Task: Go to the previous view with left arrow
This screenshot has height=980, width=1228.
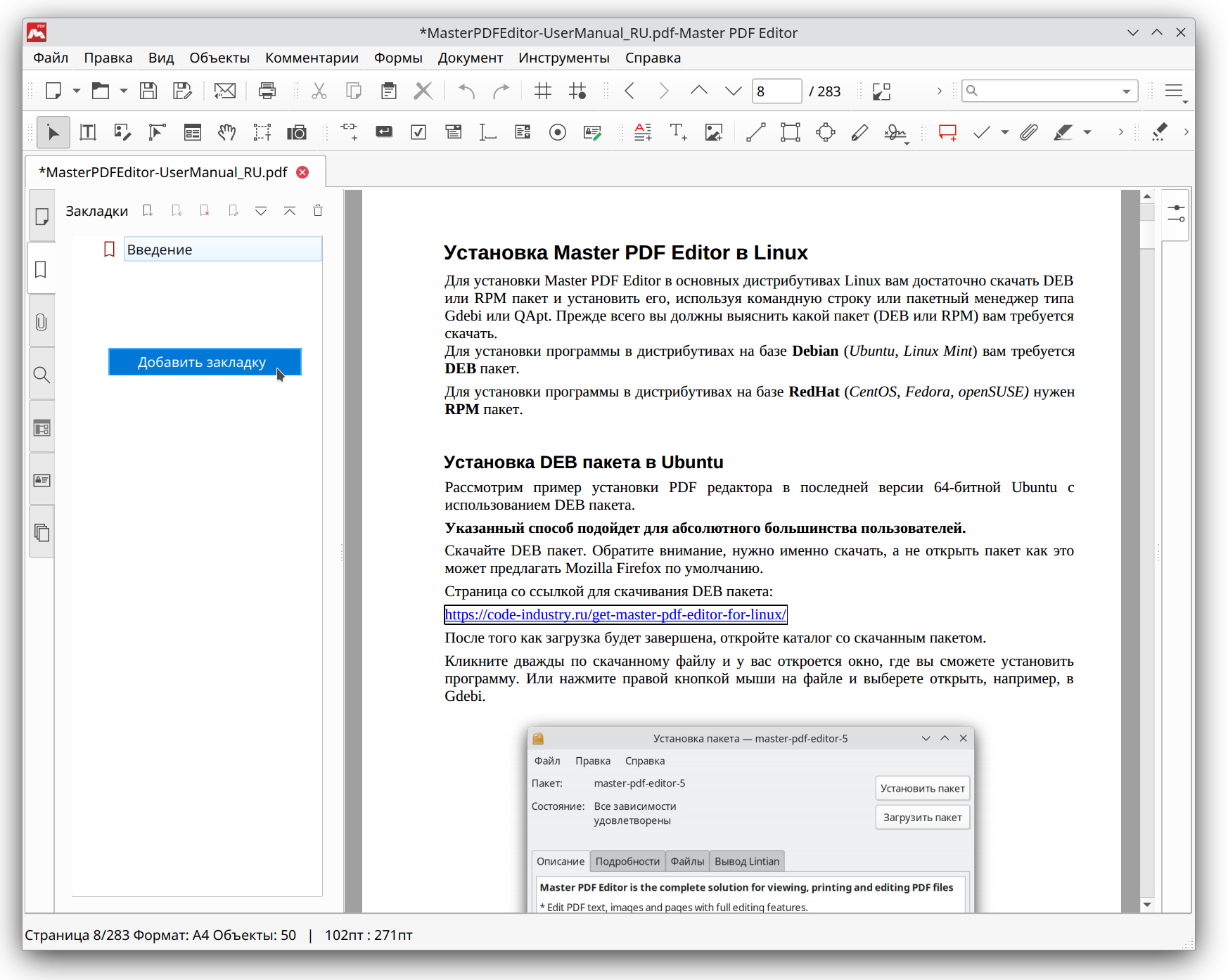Action: click(629, 91)
